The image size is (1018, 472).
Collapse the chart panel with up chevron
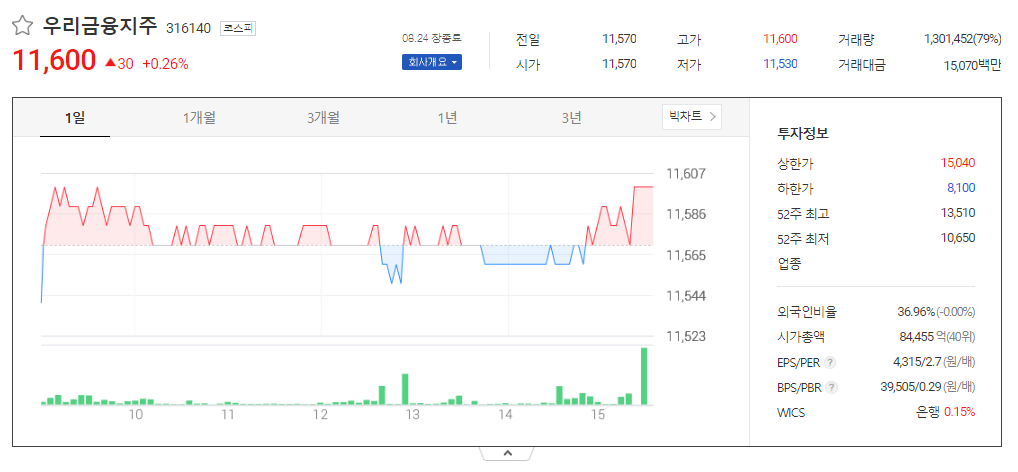click(508, 453)
